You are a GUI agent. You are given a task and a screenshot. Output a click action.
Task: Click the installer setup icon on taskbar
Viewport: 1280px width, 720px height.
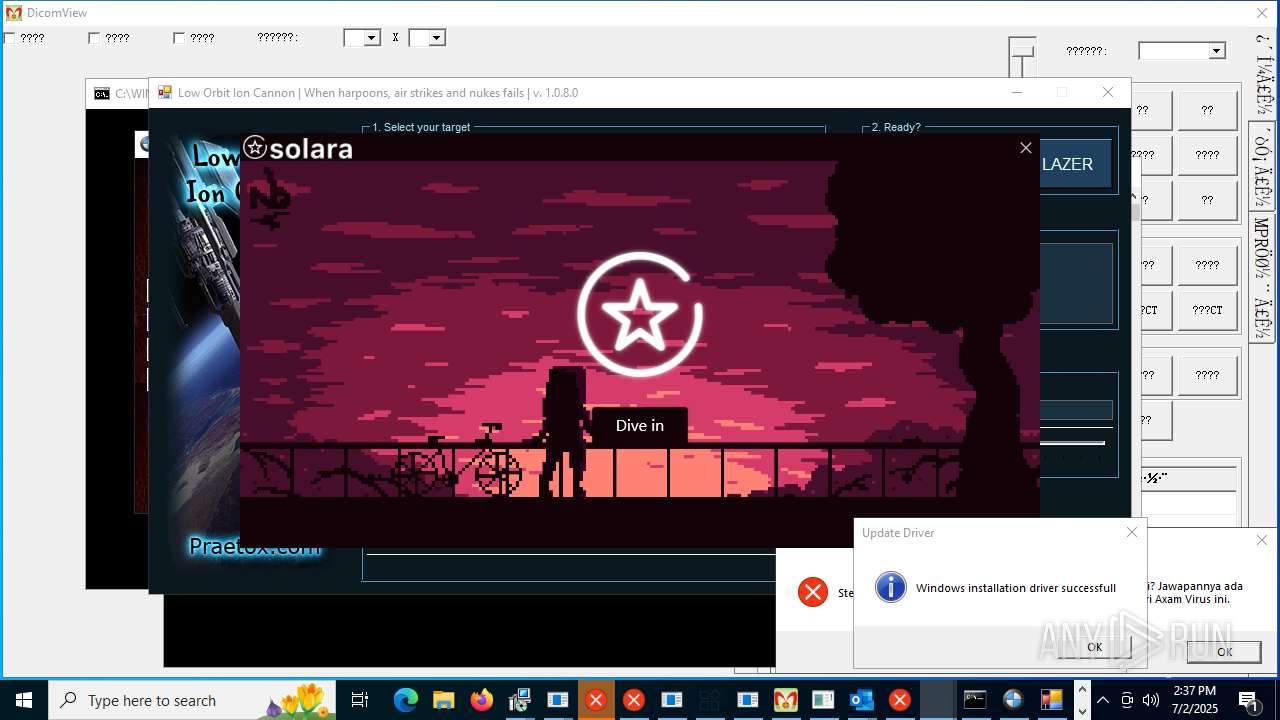pyautogui.click(x=520, y=700)
